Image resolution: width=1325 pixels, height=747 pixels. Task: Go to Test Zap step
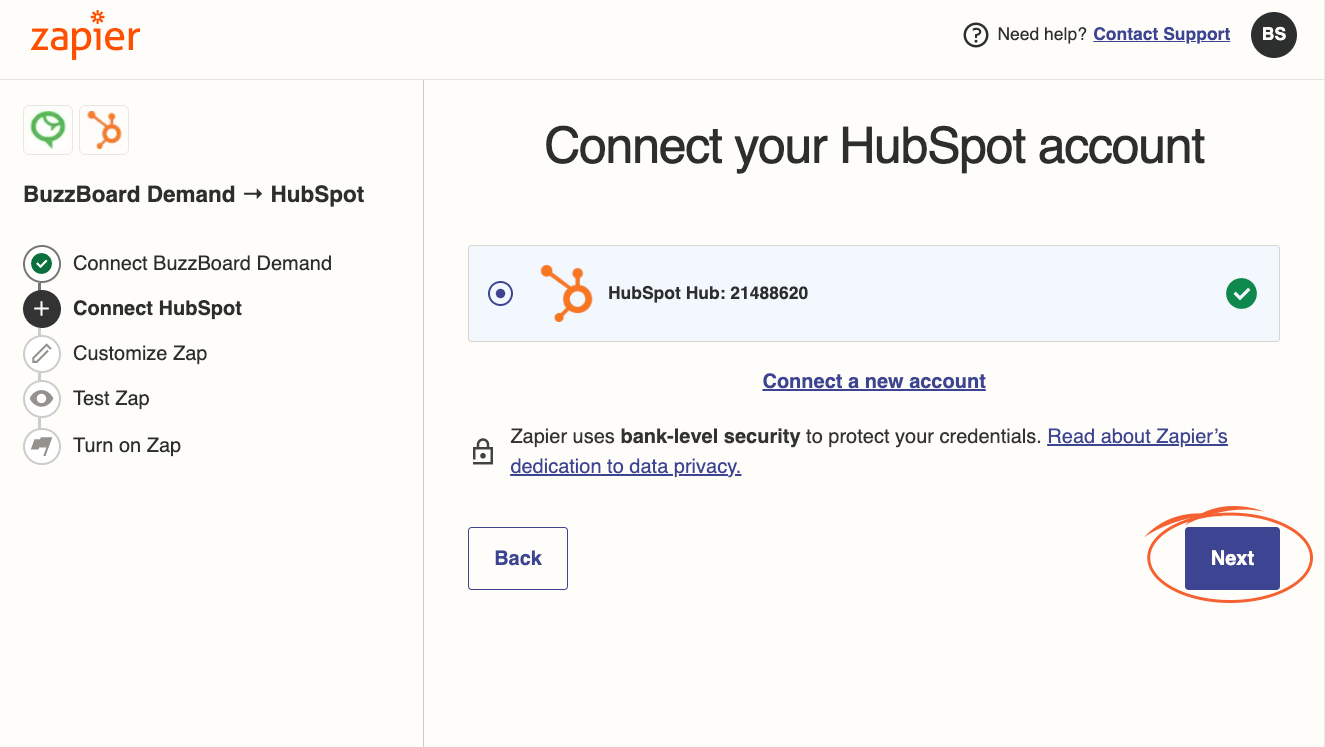tap(111, 398)
